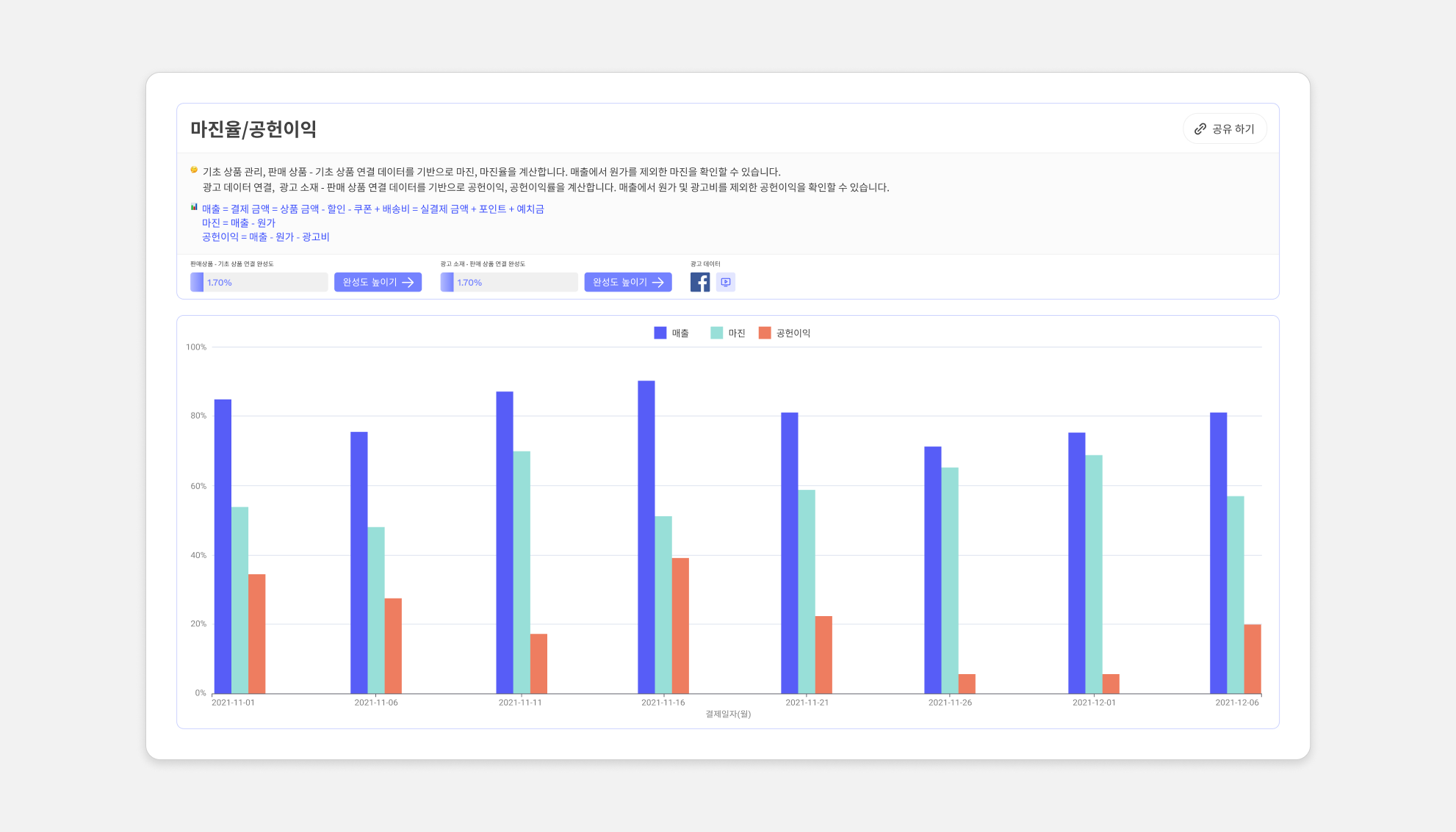The width and height of the screenshot is (1456, 832).
Task: Click the thinking face emoji in the description
Action: click(192, 168)
